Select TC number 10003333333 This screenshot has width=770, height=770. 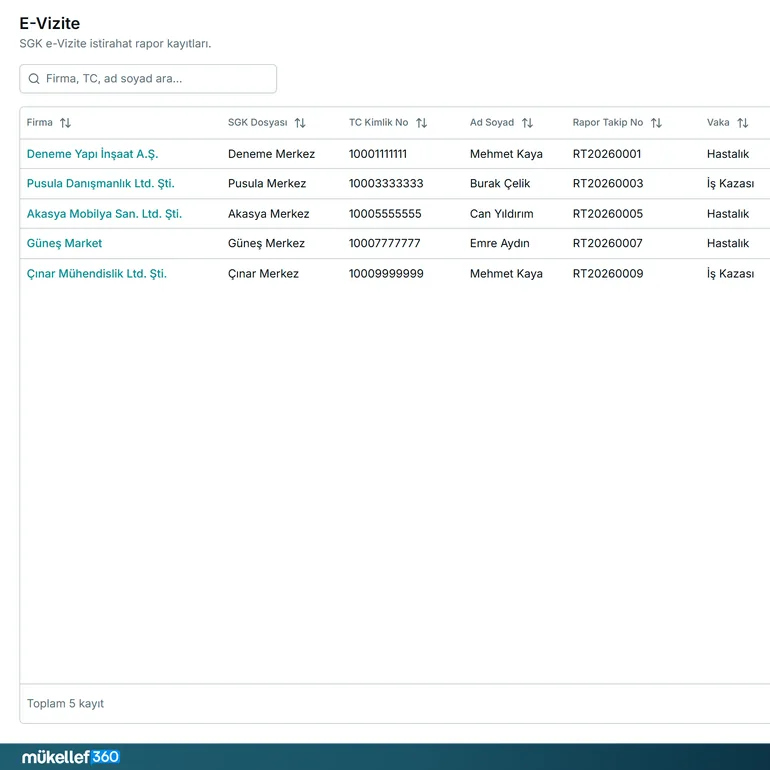pyautogui.click(x=386, y=183)
